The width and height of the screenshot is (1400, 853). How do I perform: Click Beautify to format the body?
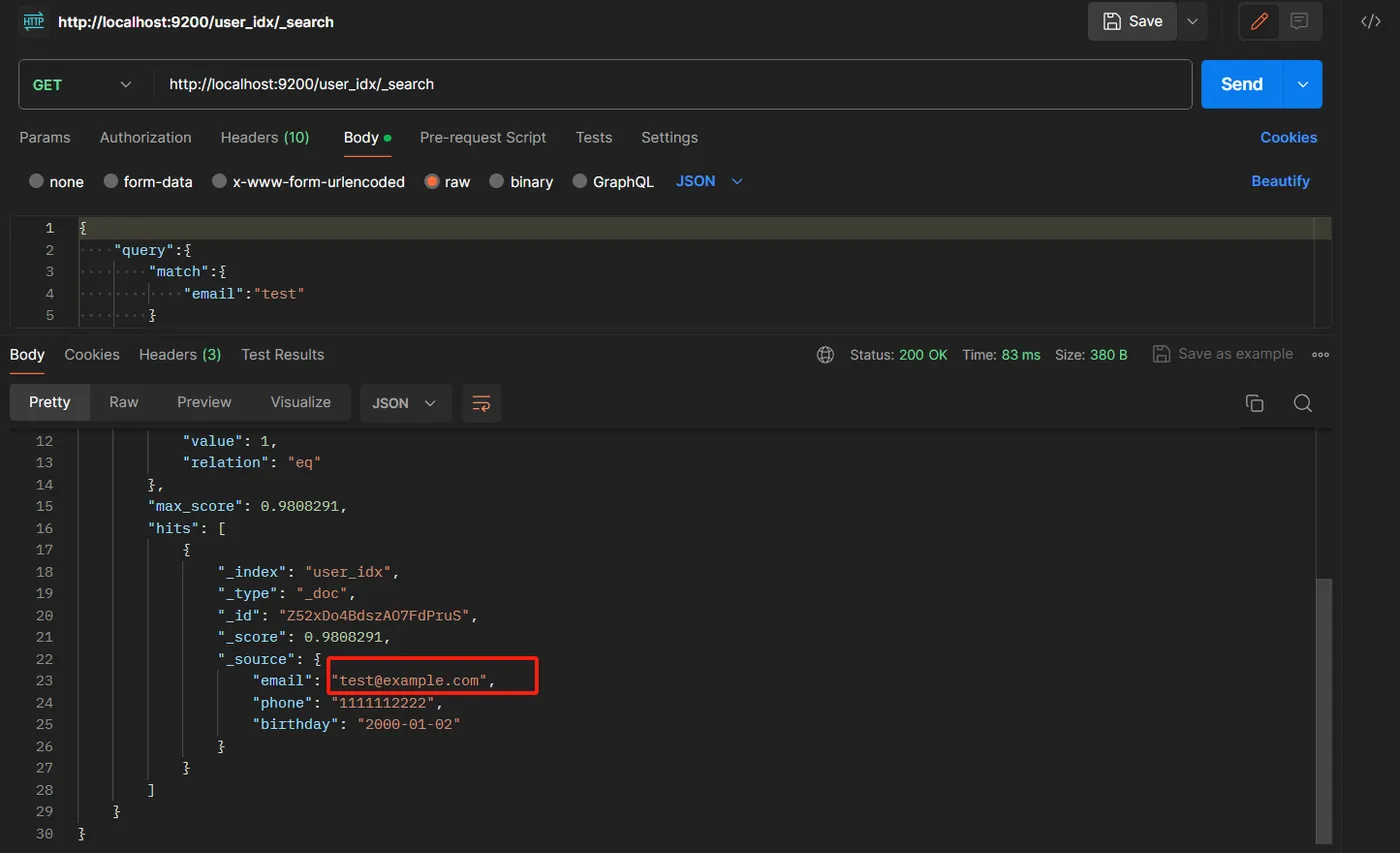tap(1280, 181)
